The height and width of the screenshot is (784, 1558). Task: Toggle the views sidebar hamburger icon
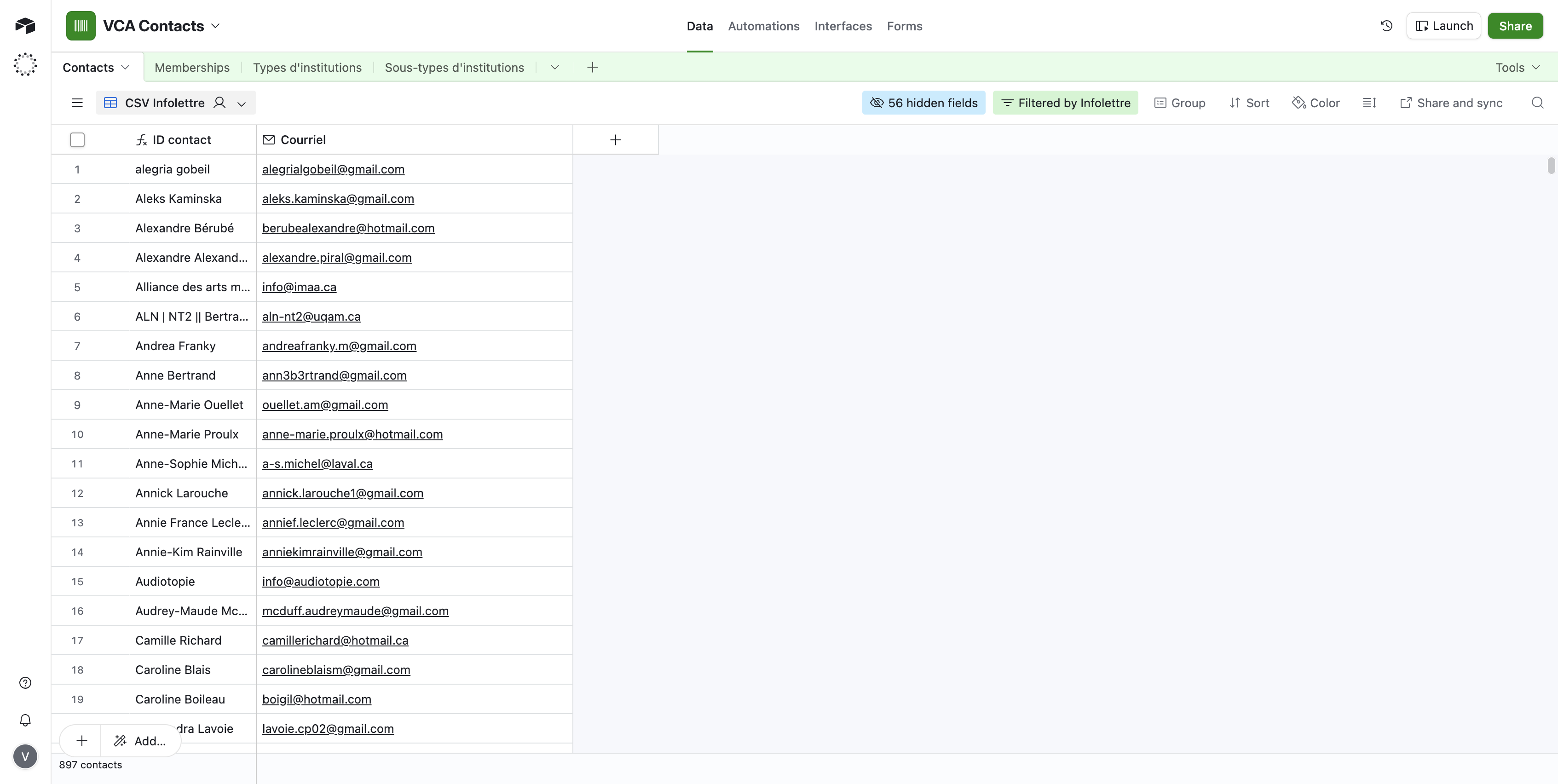(77, 103)
